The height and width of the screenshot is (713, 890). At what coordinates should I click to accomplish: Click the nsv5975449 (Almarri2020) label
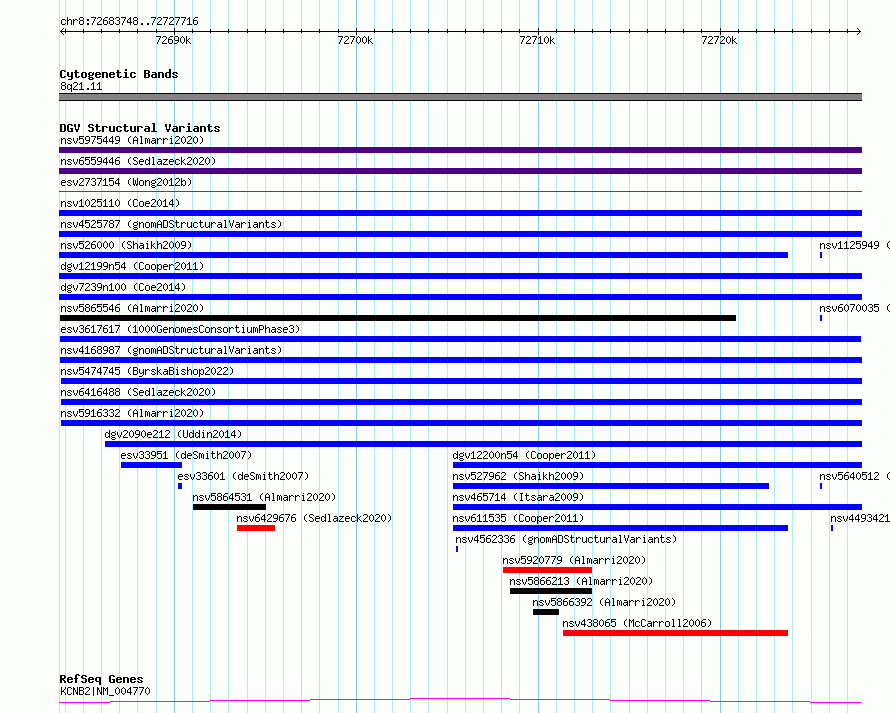(x=132, y=140)
